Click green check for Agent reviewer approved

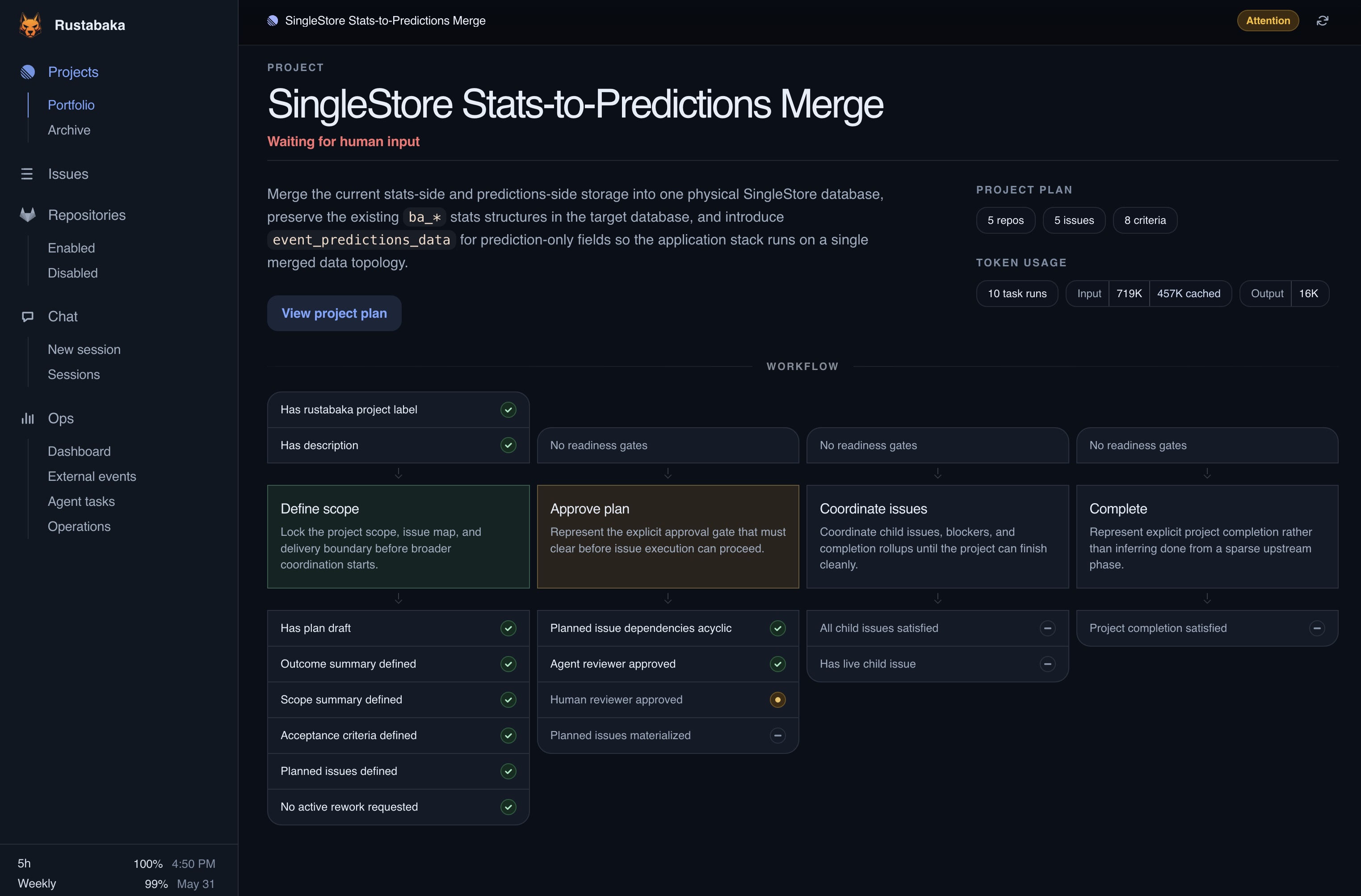[x=778, y=664]
